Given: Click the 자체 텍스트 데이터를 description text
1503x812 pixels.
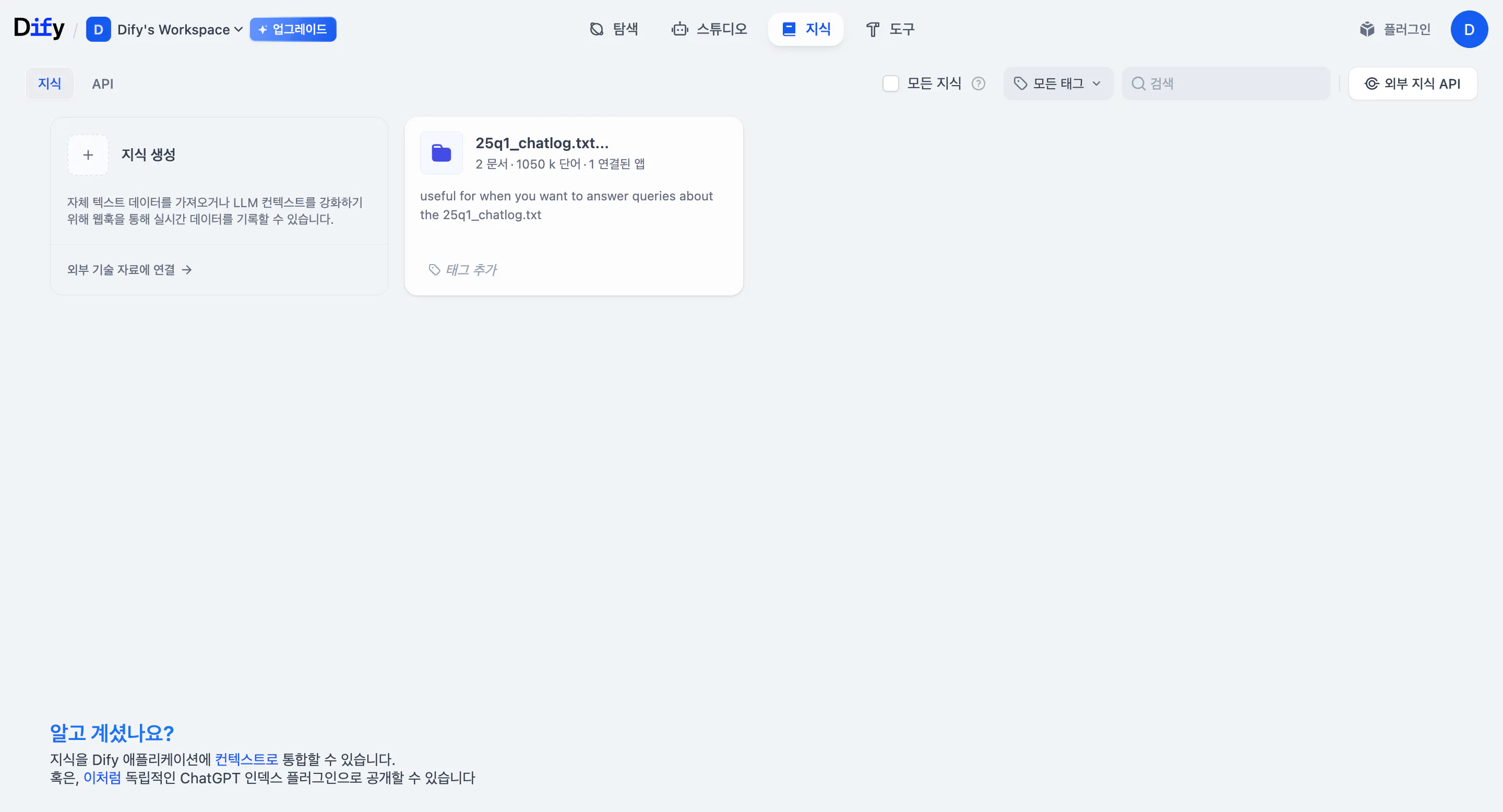Looking at the screenshot, I should pos(214,211).
